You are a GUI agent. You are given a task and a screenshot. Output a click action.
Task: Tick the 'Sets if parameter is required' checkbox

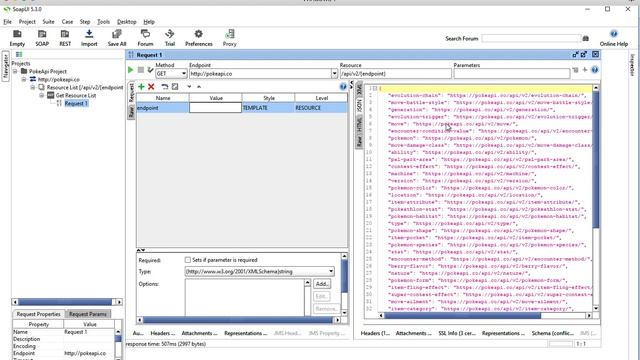click(x=188, y=260)
